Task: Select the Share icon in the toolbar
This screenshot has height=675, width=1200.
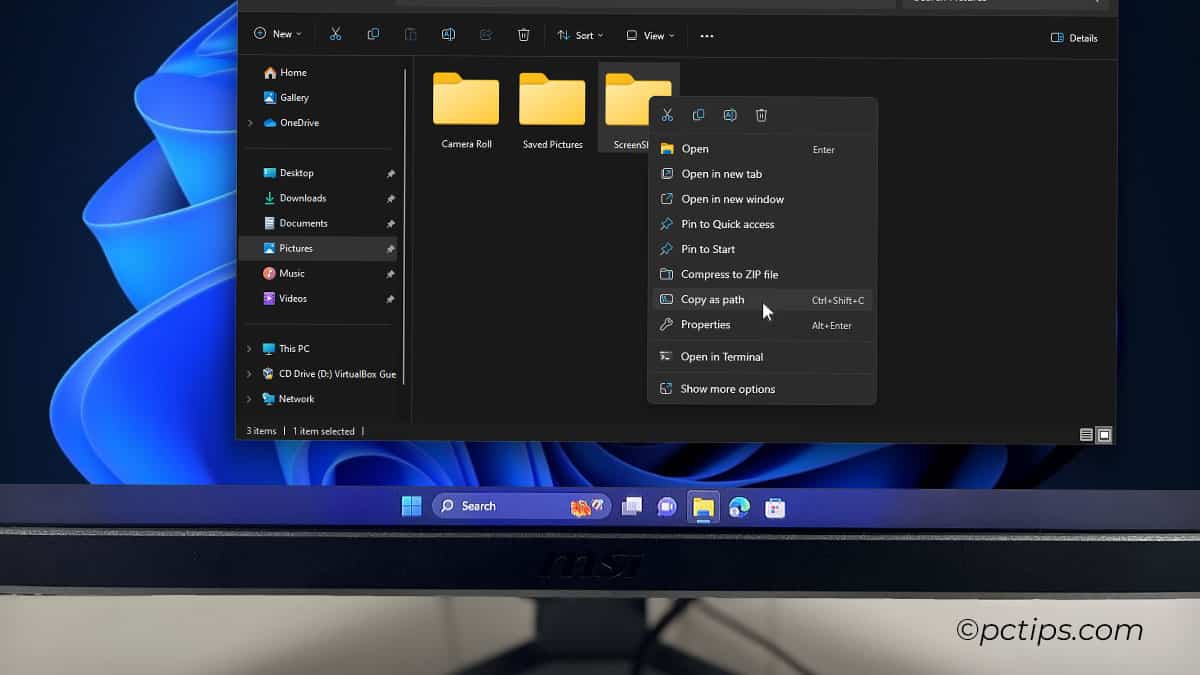Action: [486, 35]
